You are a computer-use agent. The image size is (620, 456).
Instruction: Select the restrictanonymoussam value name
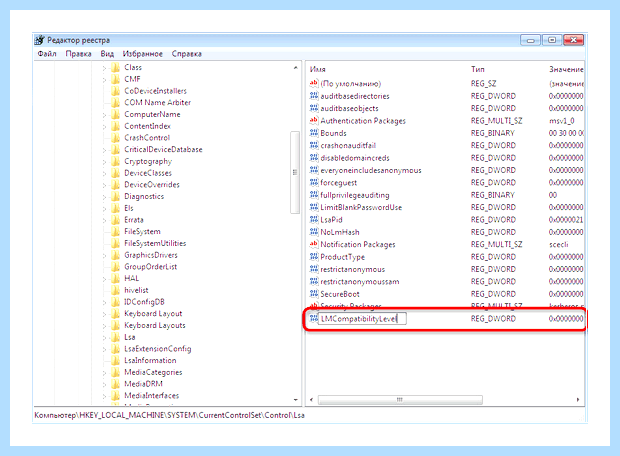(360, 282)
